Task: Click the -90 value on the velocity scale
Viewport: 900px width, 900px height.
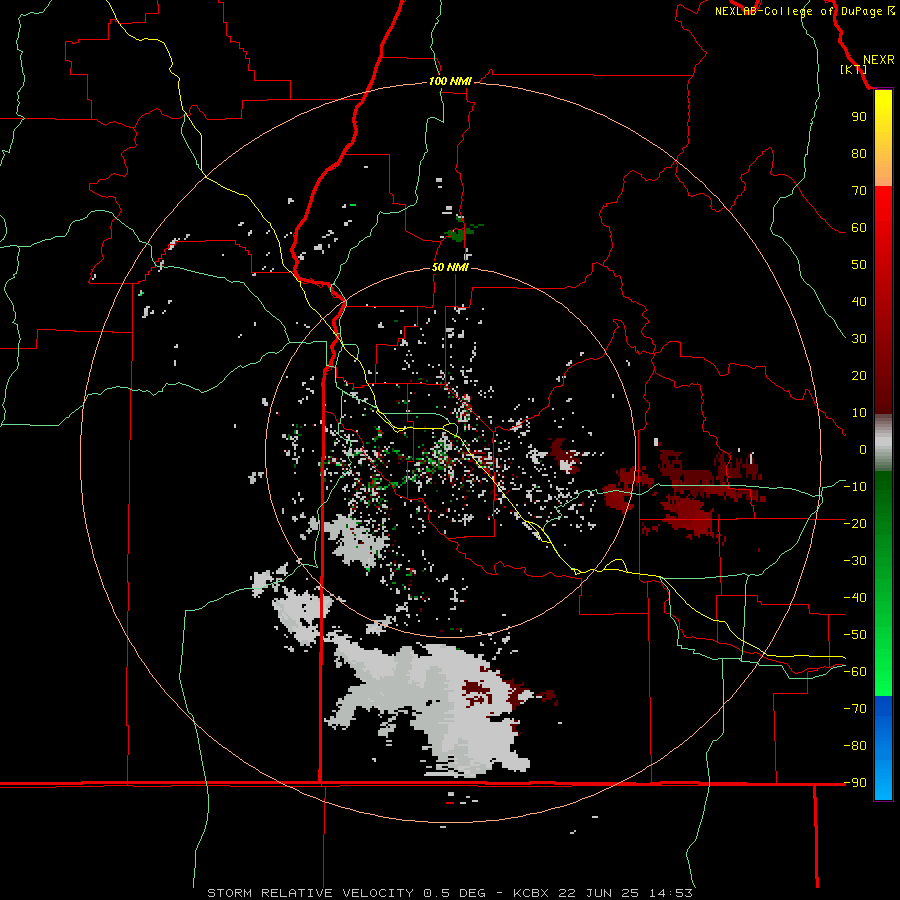Action: pos(855,783)
